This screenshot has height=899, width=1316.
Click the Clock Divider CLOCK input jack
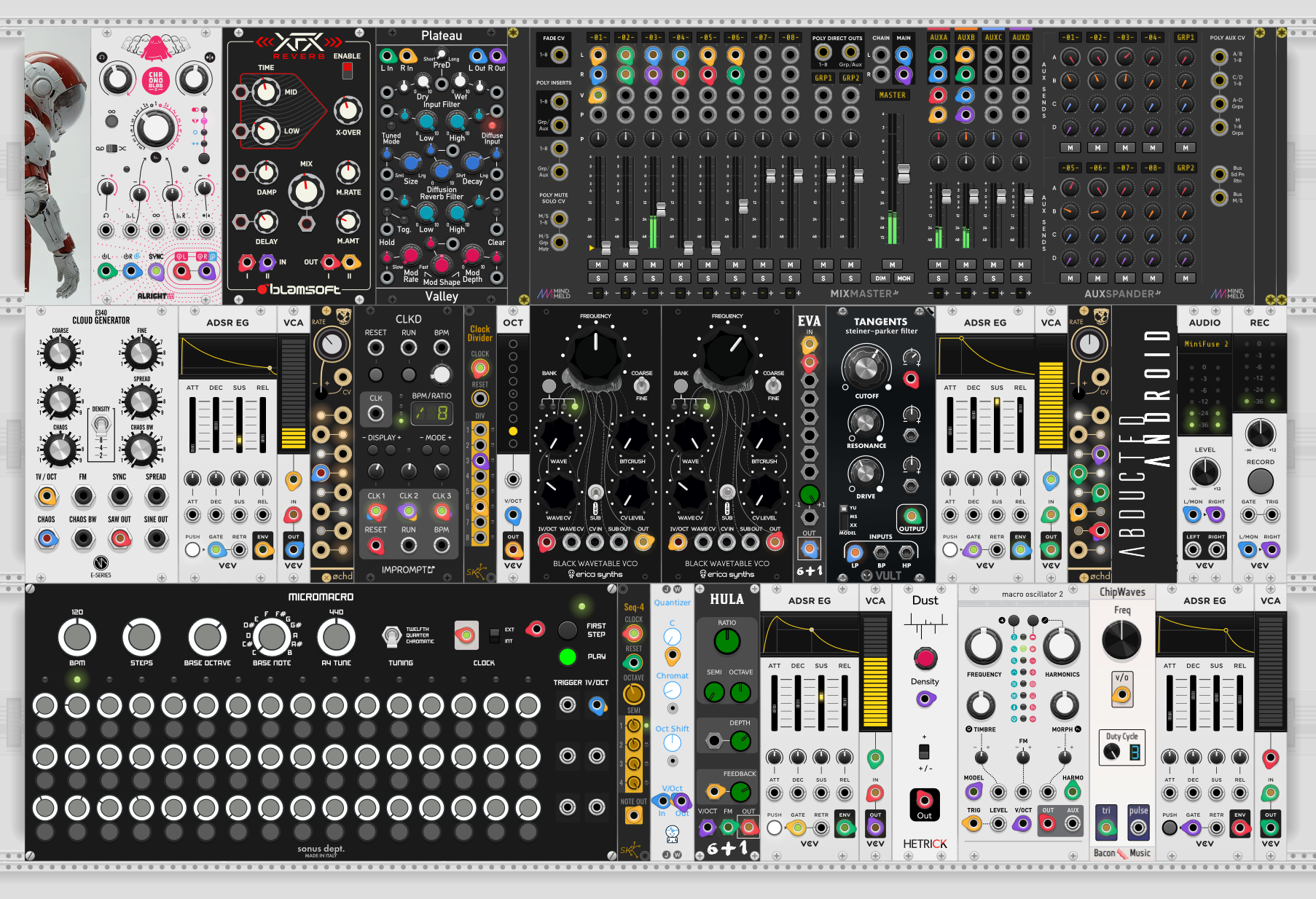[479, 369]
